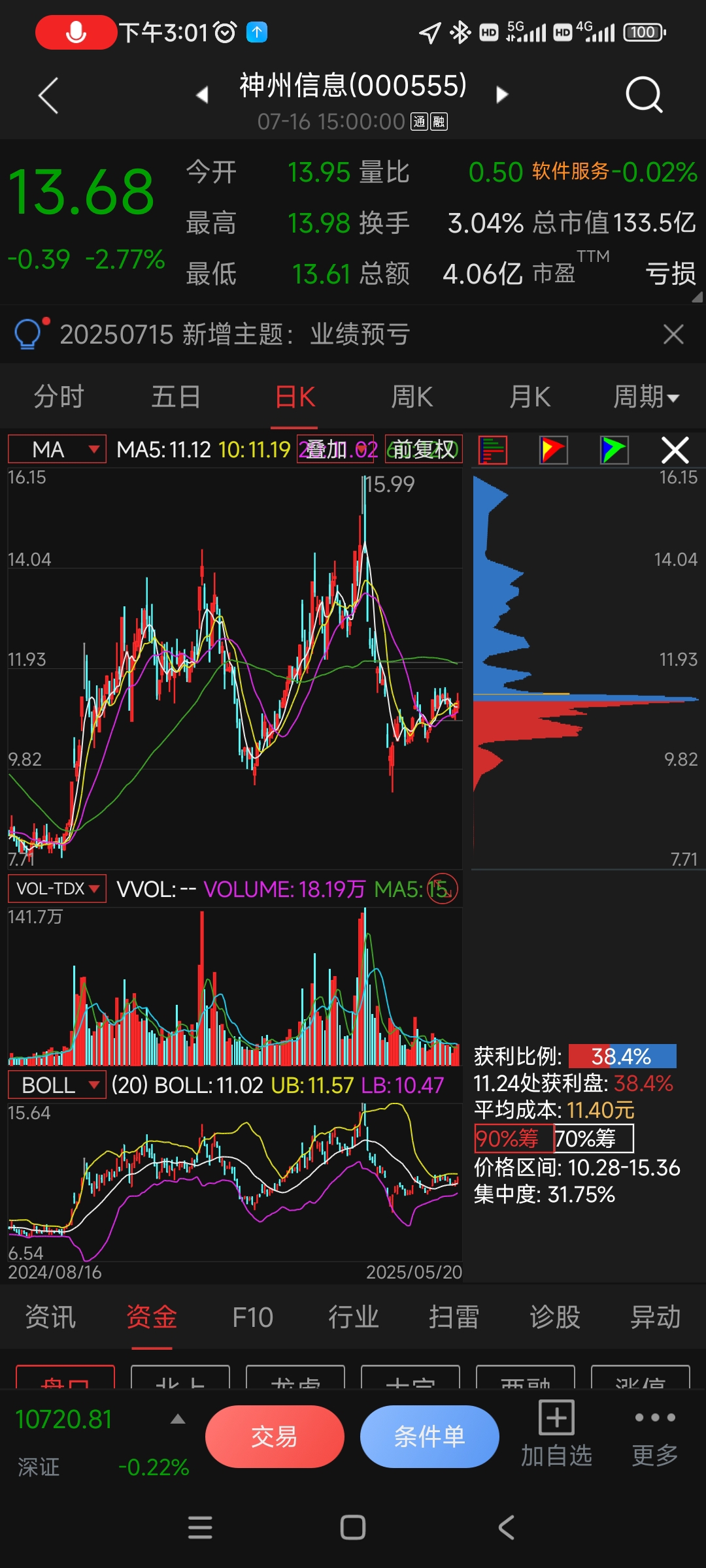The width and height of the screenshot is (706, 1568).
Task: Select the red-yellow flame chip icon
Action: [x=553, y=450]
